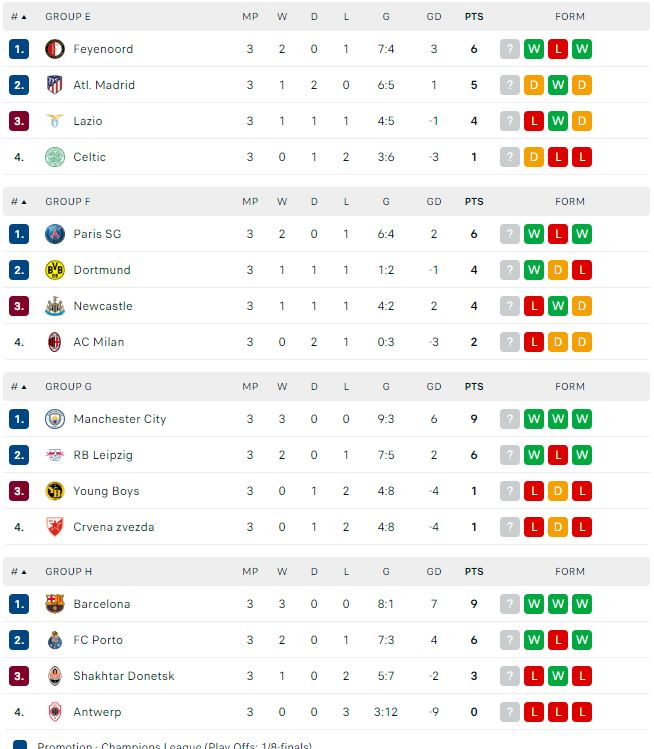This screenshot has width=654, height=749.
Task: Click Lazio's orange D form badge
Action: click(x=582, y=121)
